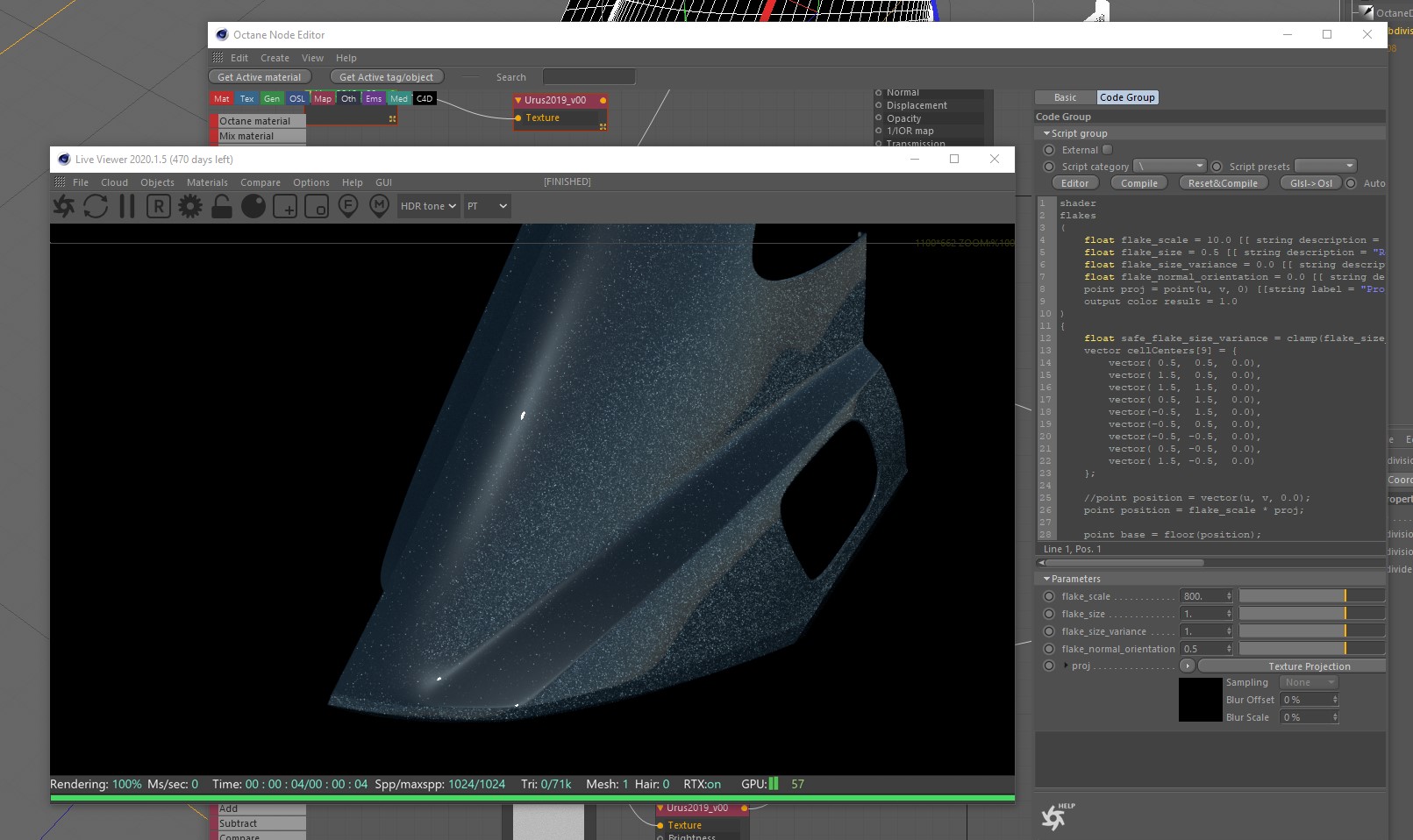Image resolution: width=1413 pixels, height=840 pixels.
Task: Restart the render with the refresh icon
Action: point(96,206)
